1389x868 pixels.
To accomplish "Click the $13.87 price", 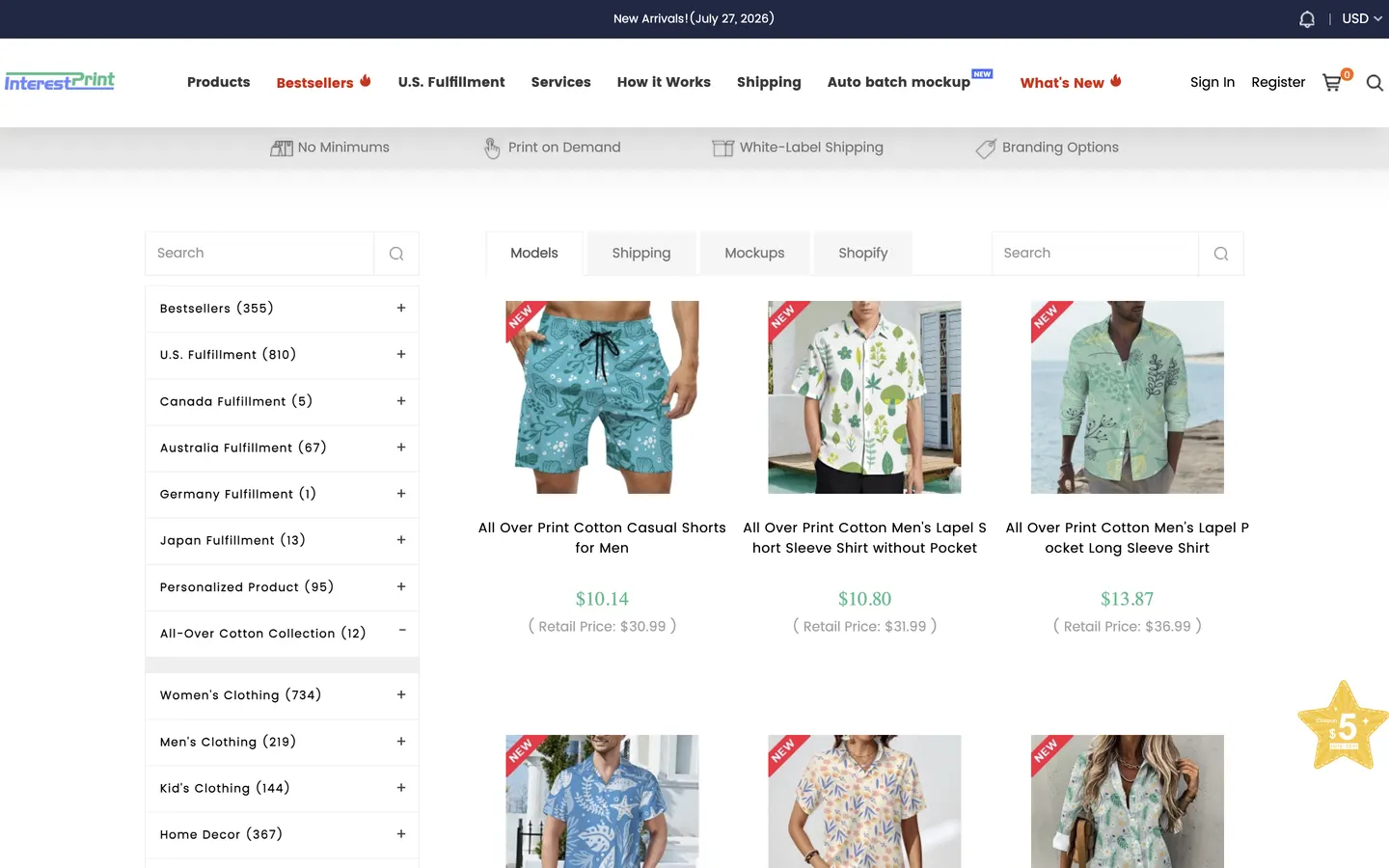I will coord(1127,599).
